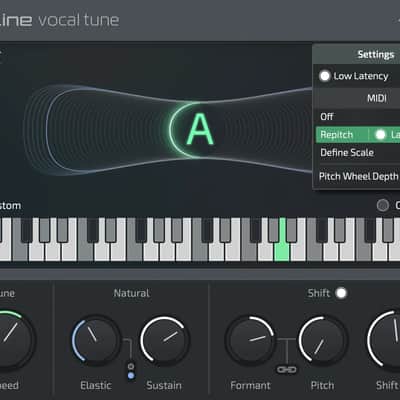Screen dimensions: 400x400
Task: Click the Elastic label
Action: [x=96, y=385]
